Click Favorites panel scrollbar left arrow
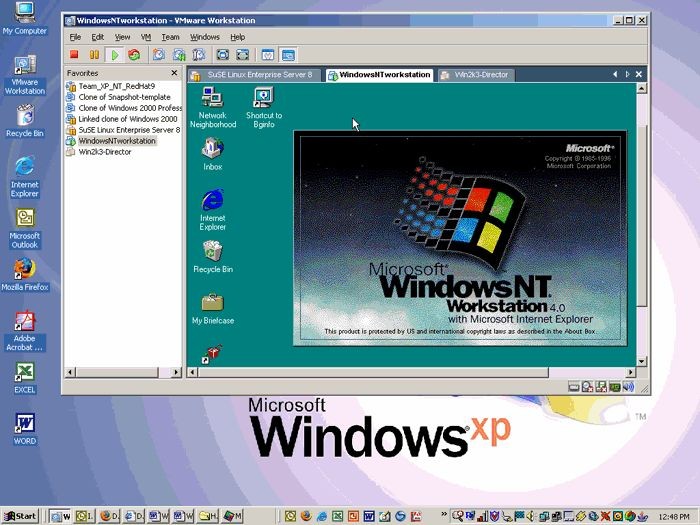The image size is (700, 525). [x=70, y=372]
